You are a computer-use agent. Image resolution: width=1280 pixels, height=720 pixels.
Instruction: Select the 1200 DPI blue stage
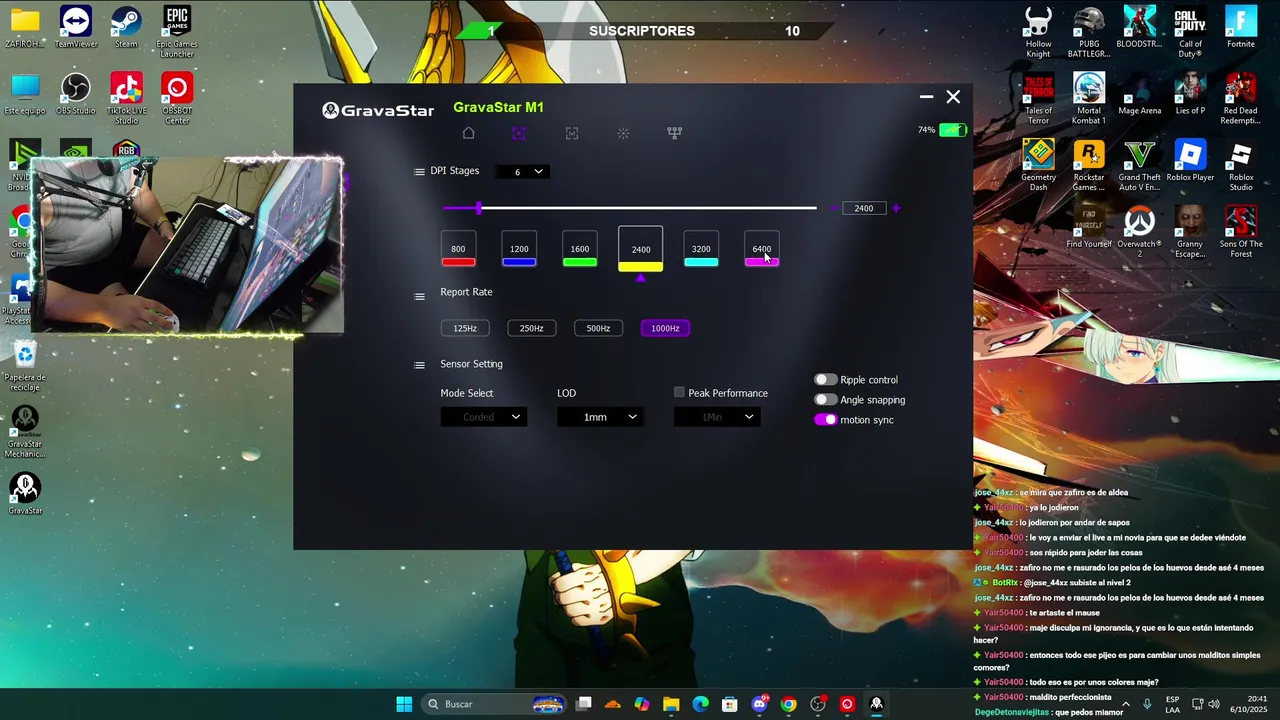click(x=519, y=249)
